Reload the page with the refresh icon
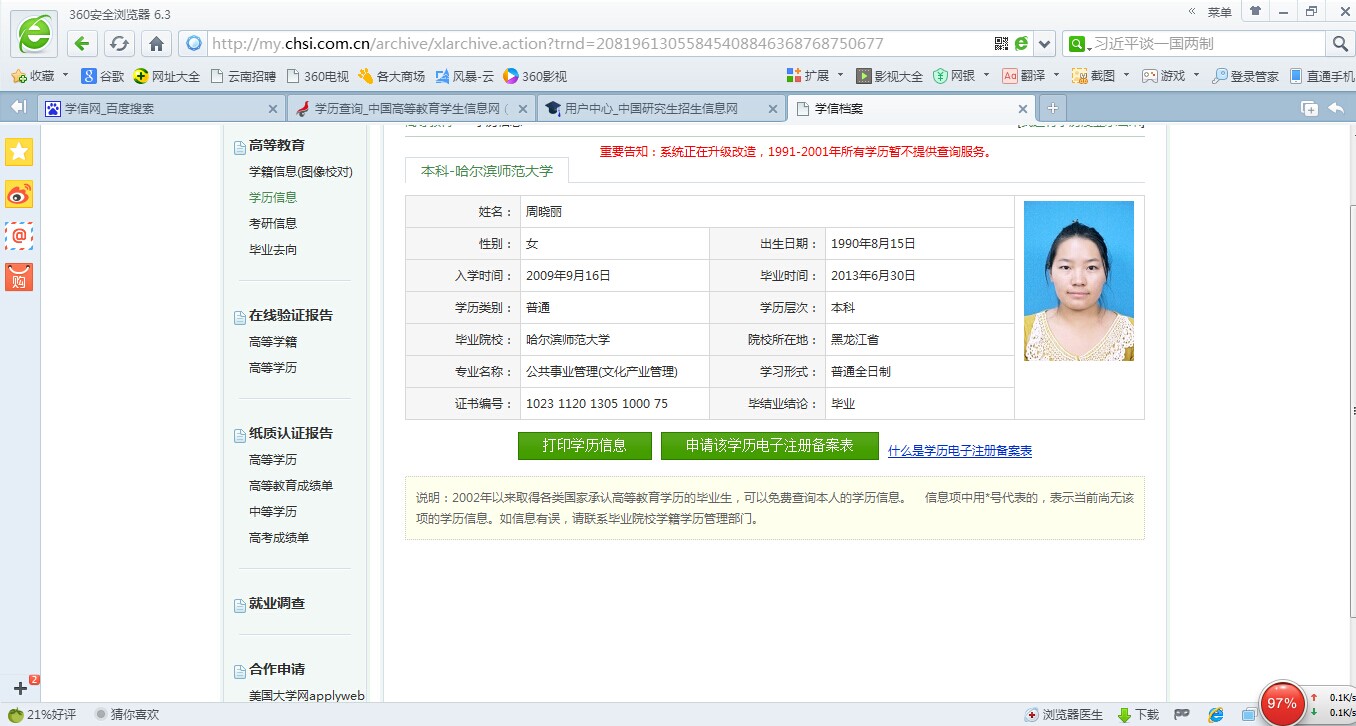Image resolution: width=1356 pixels, height=726 pixels. tap(119, 44)
